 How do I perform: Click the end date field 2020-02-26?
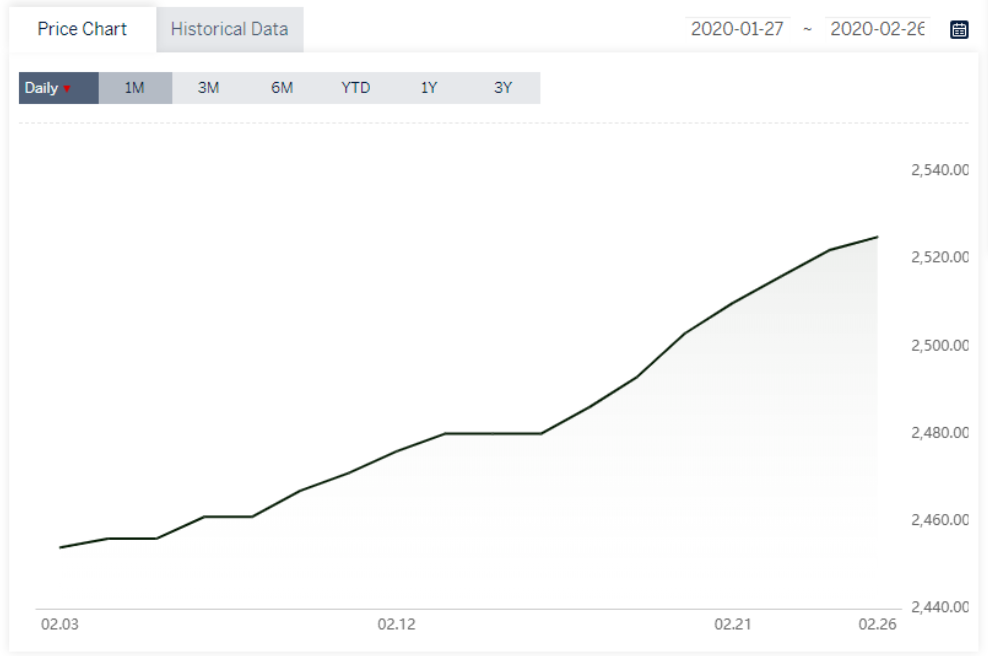877,29
